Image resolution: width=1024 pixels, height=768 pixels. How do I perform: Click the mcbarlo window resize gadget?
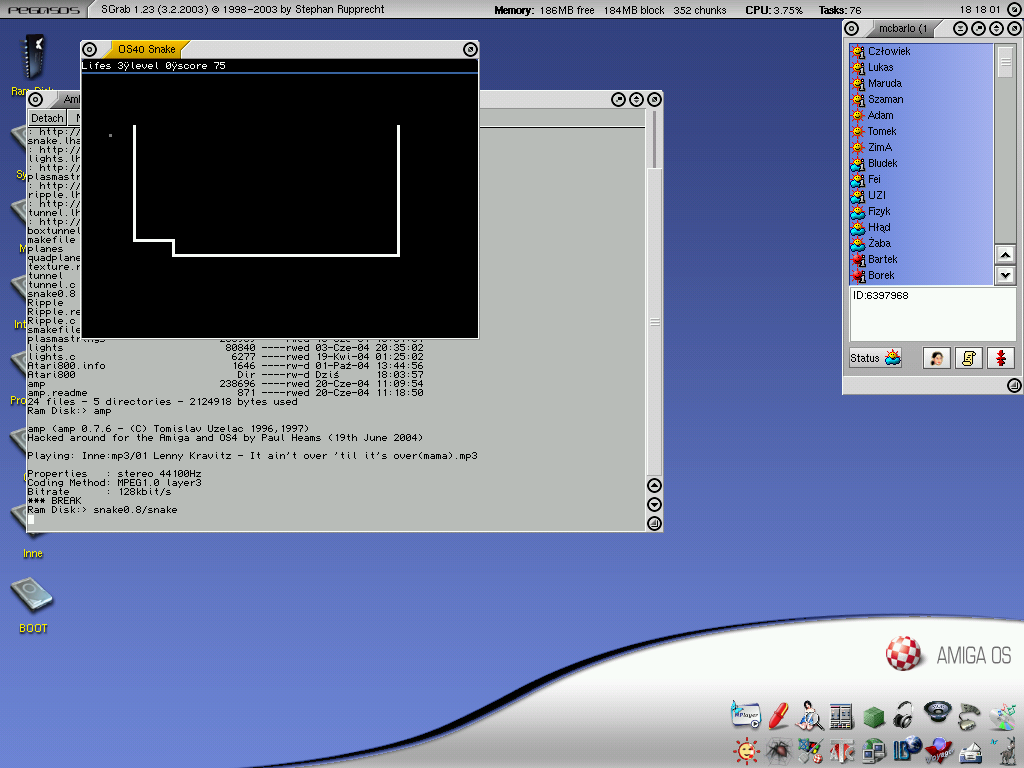pos(1014,386)
